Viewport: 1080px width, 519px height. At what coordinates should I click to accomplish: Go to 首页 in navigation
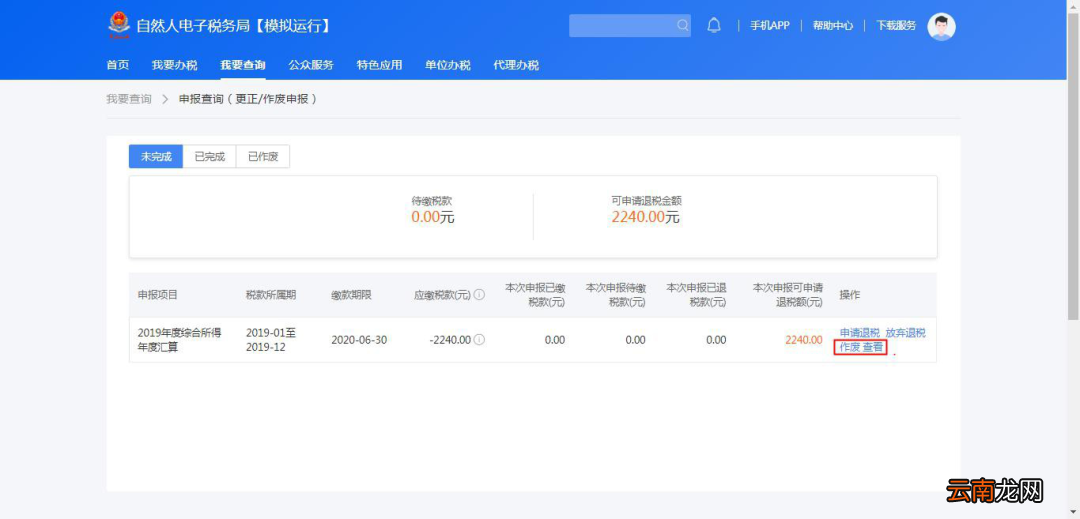[117, 65]
